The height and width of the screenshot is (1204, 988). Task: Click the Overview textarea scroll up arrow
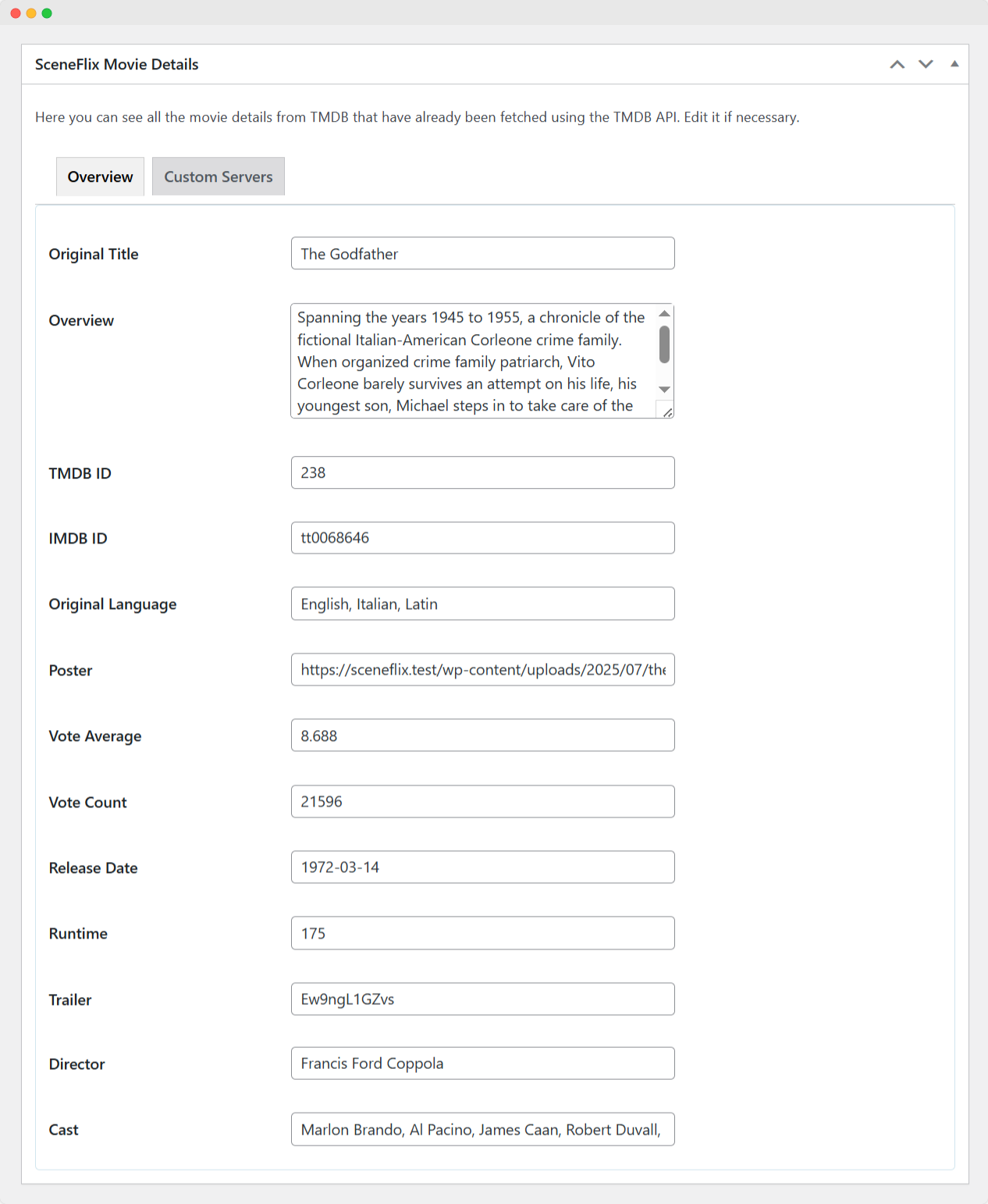click(664, 314)
